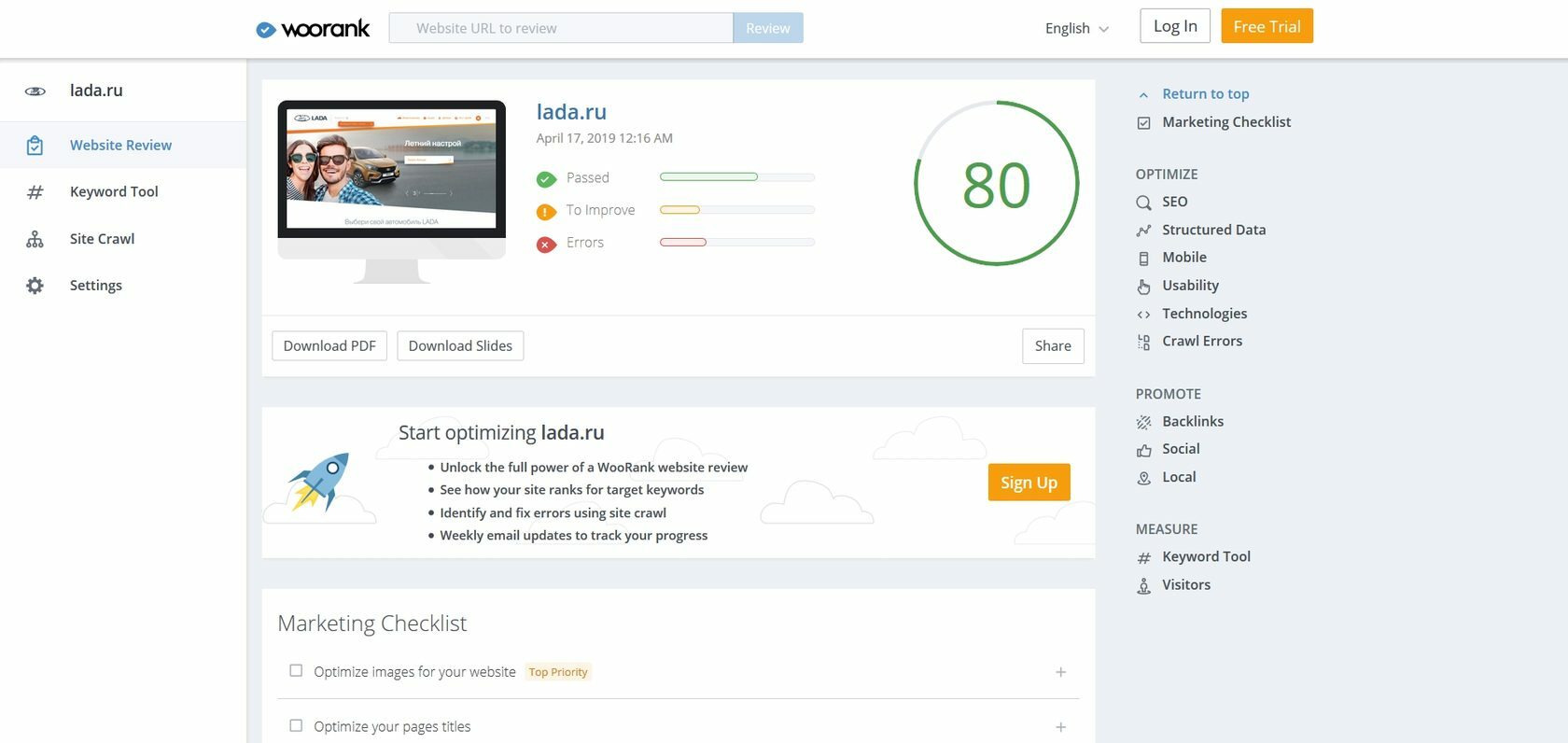Click the rocket illustration icon
1568x743 pixels.
coord(320,482)
